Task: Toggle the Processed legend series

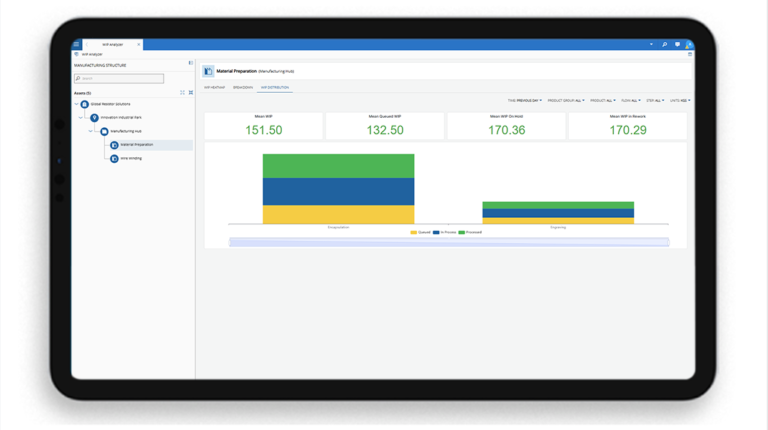Action: 470,232
